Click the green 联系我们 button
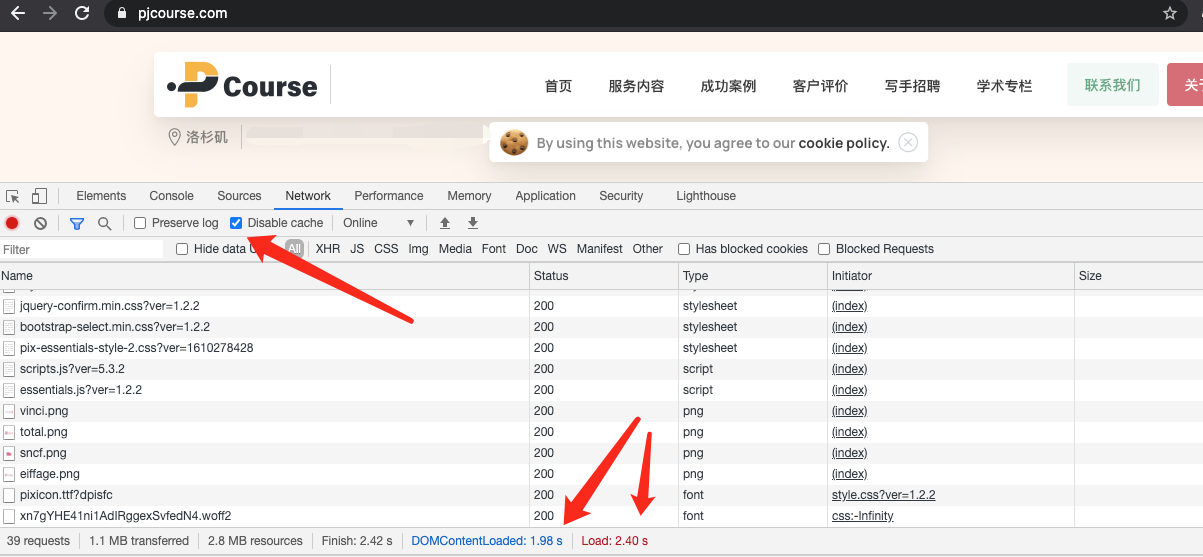This screenshot has height=557, width=1203. [1112, 85]
